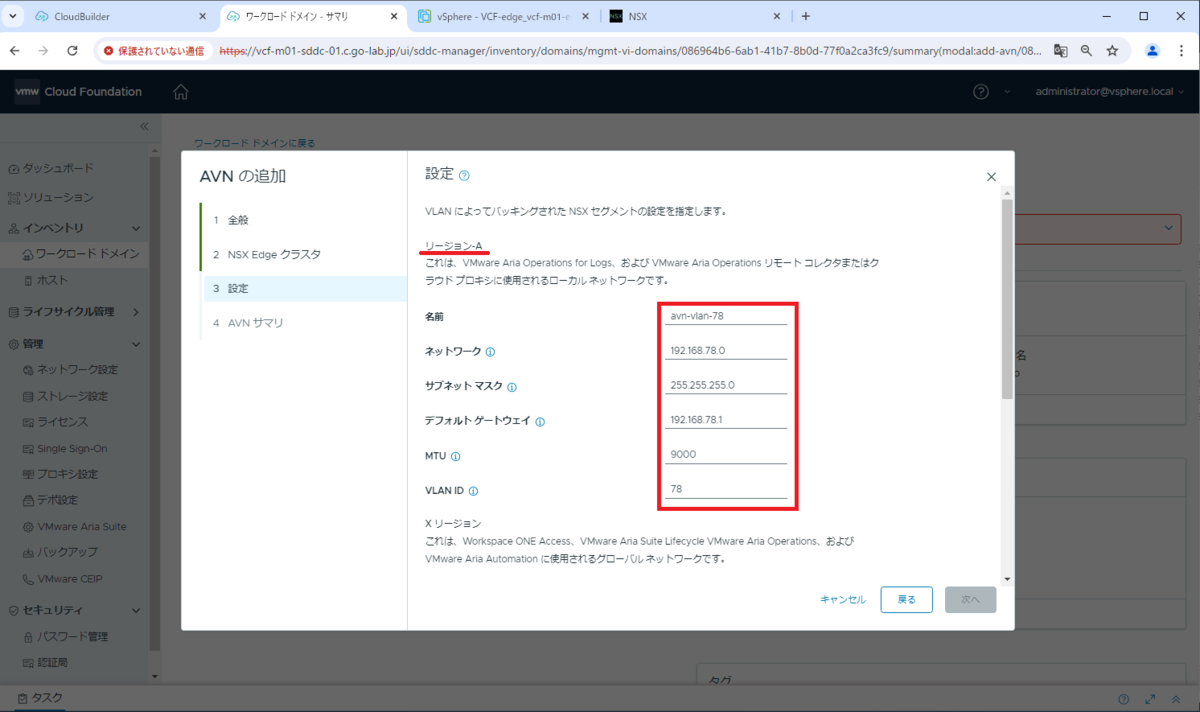The image size is (1200, 712).
Task: Click info icon next to サブネット マスク label
Action: click(x=512, y=387)
